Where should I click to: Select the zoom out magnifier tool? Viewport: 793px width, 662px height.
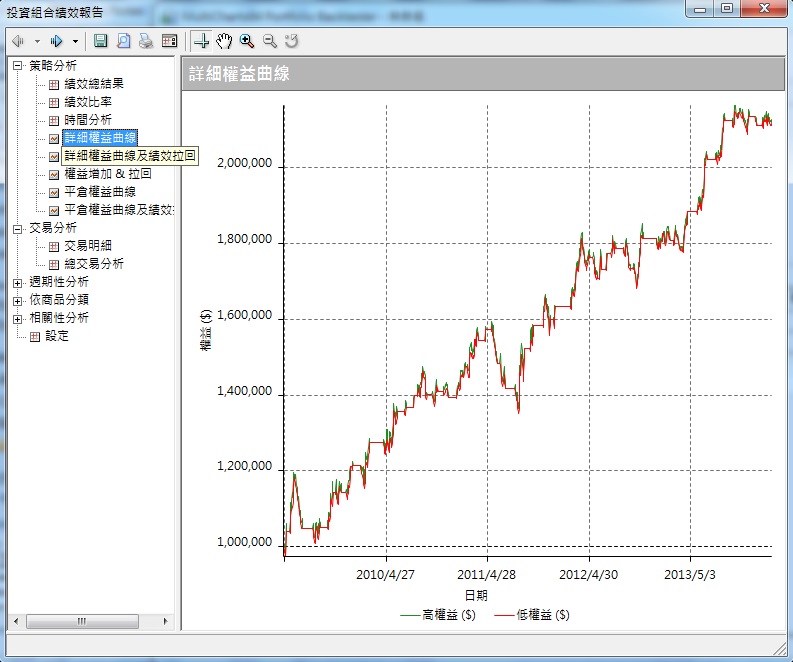pos(270,41)
